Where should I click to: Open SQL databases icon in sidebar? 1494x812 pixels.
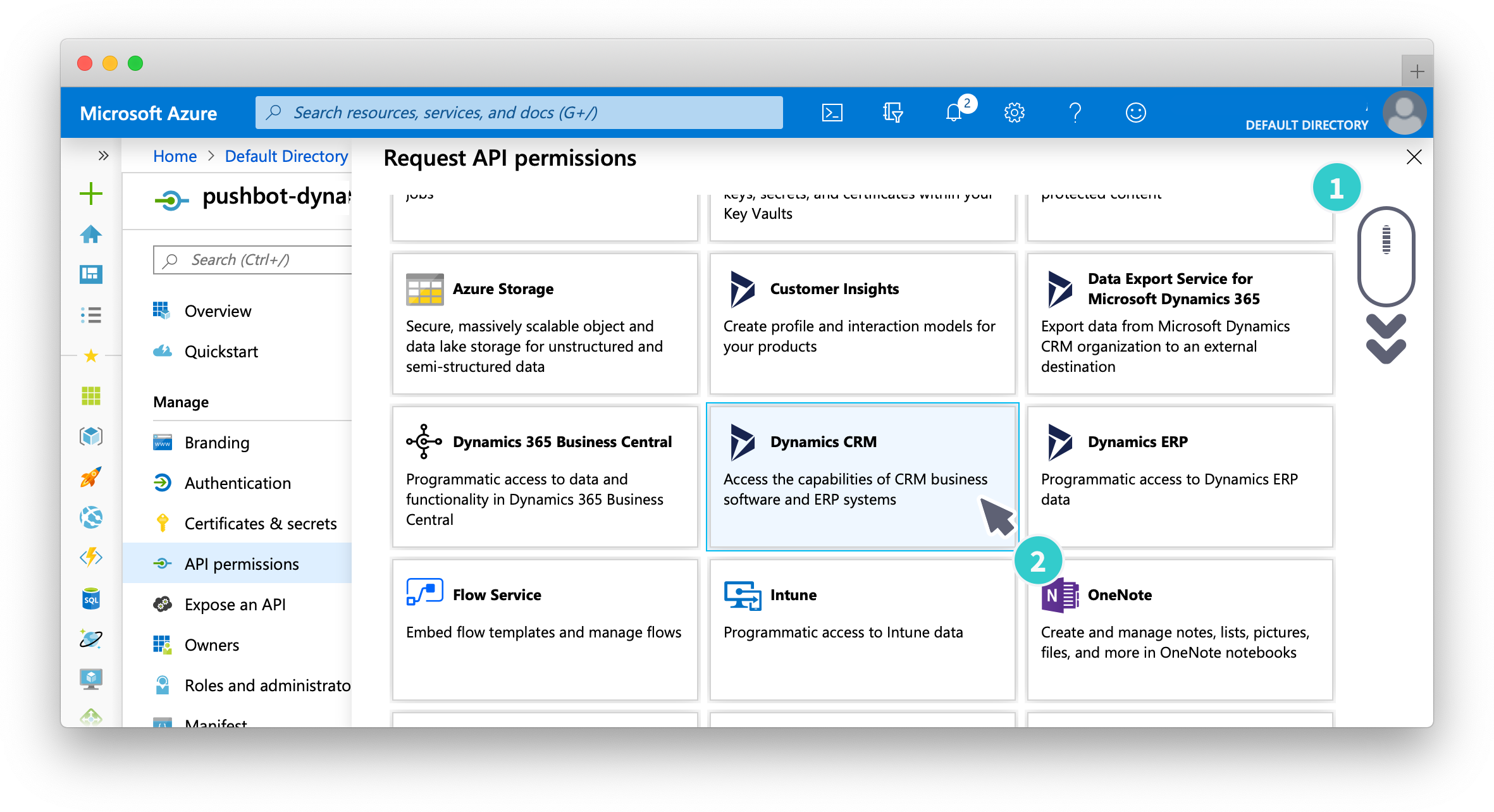[91, 598]
